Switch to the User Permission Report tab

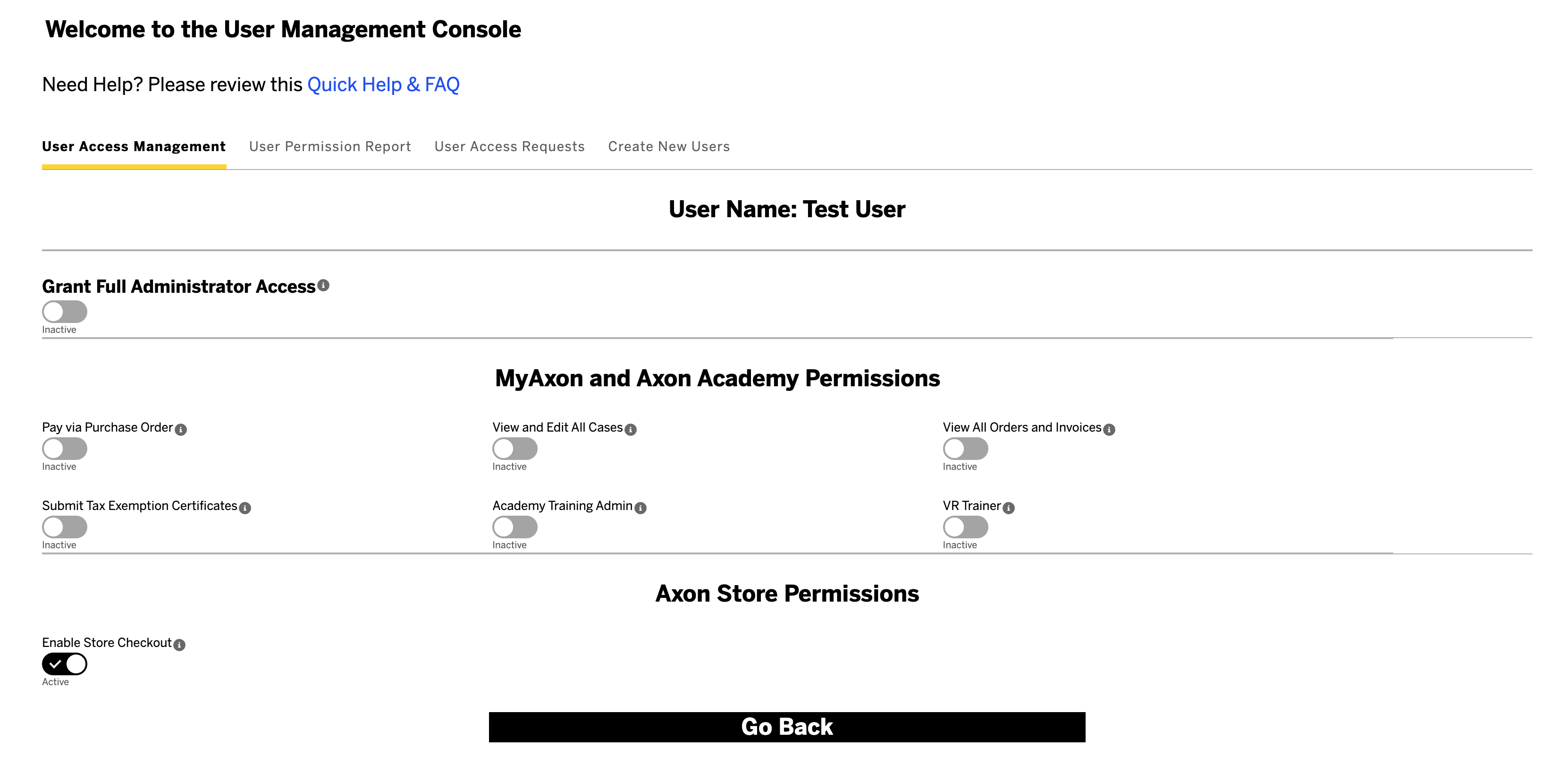pyautogui.click(x=330, y=146)
